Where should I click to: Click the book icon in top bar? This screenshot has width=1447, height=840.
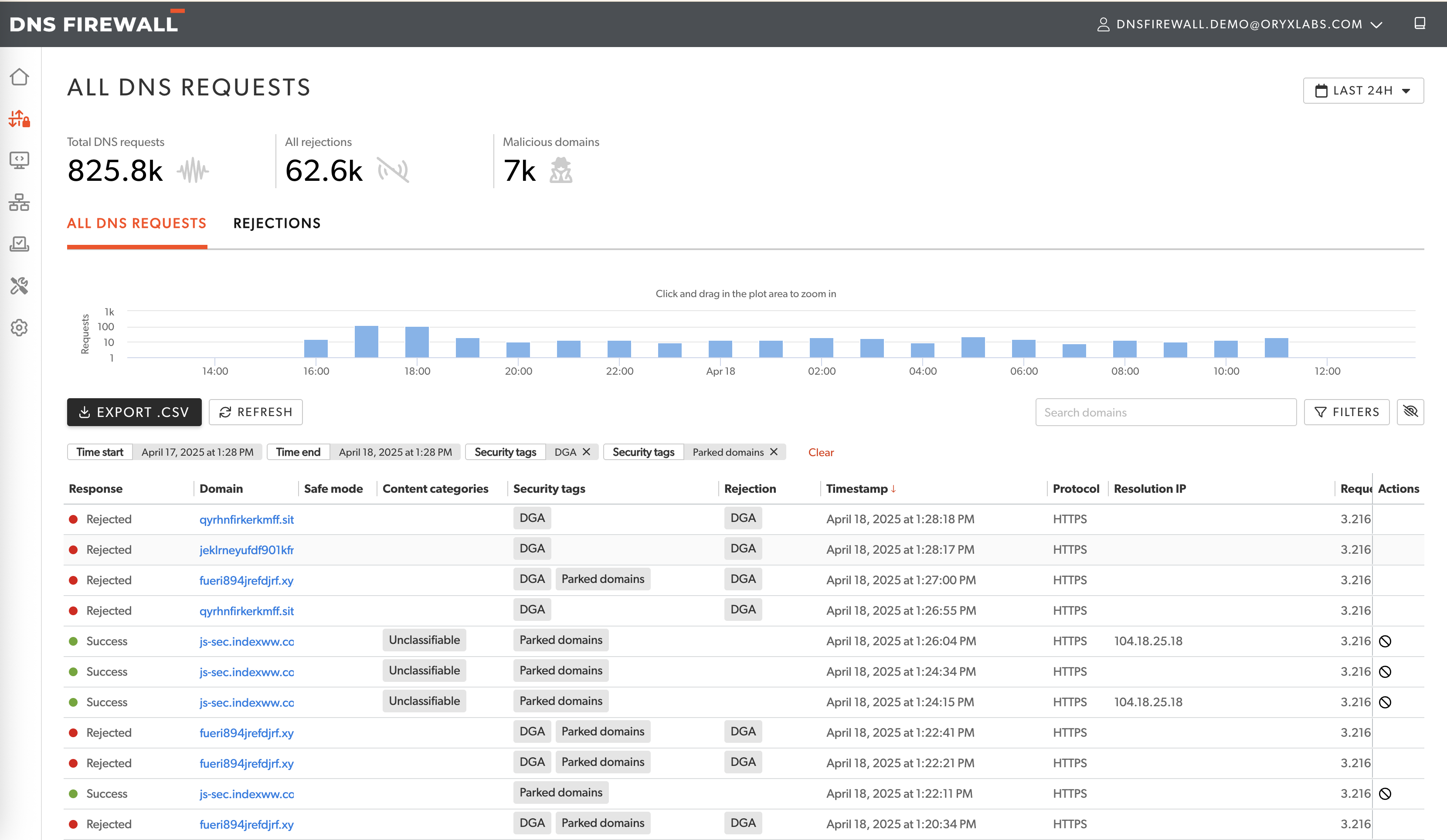(1420, 24)
